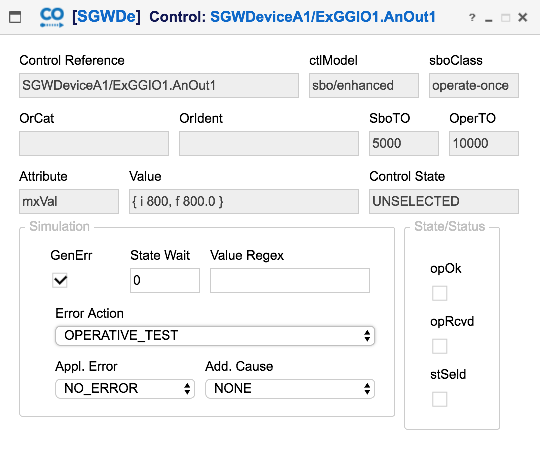
Task: Click the GenErr label
Action: click(x=71, y=255)
